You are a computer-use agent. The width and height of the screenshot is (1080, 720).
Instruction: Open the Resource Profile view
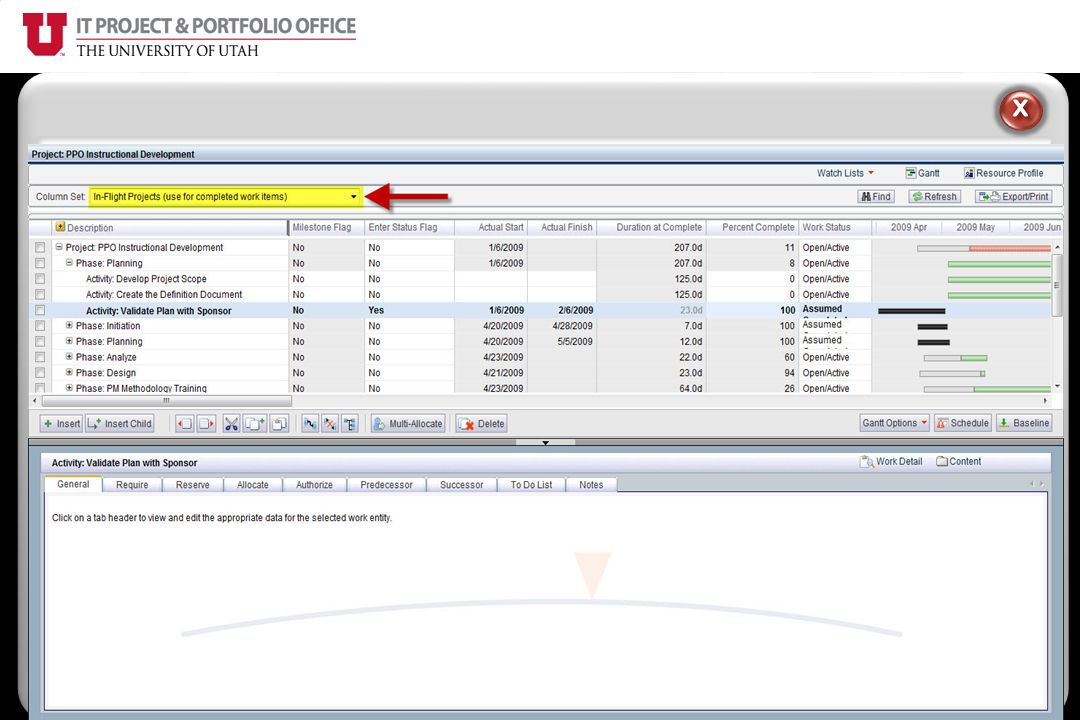(x=1004, y=173)
